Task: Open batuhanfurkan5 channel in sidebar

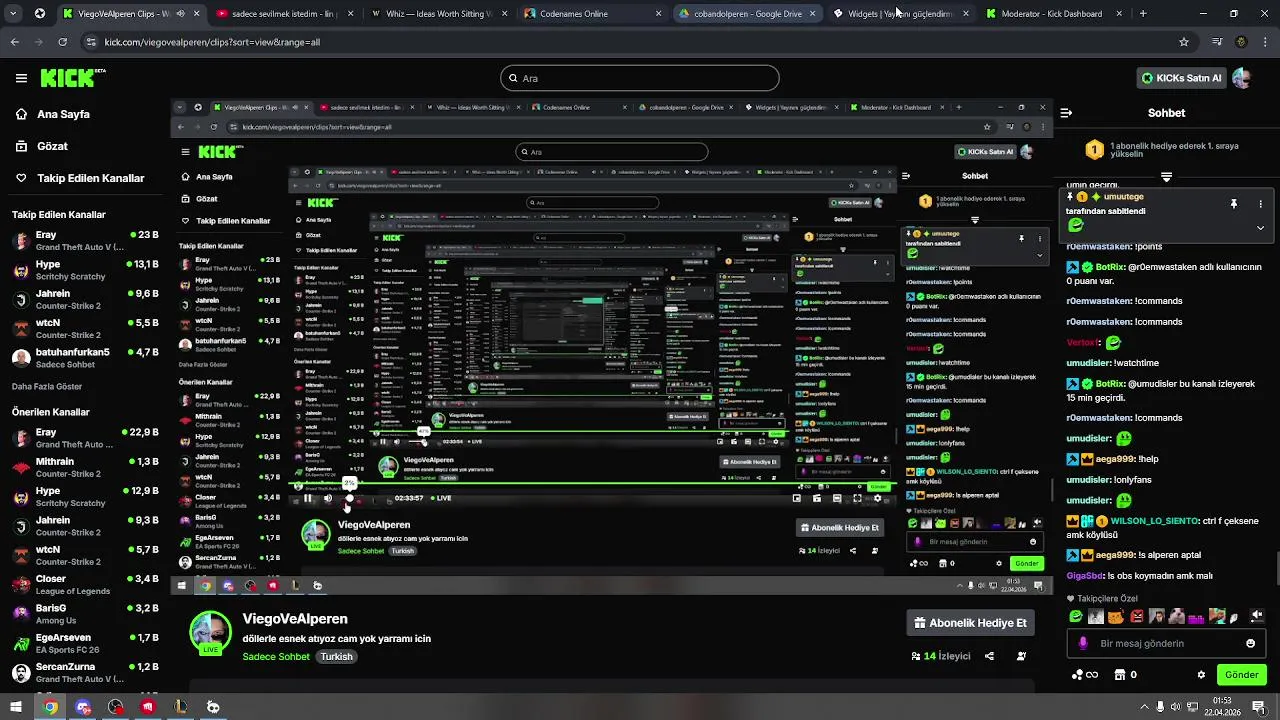Action: [x=85, y=358]
